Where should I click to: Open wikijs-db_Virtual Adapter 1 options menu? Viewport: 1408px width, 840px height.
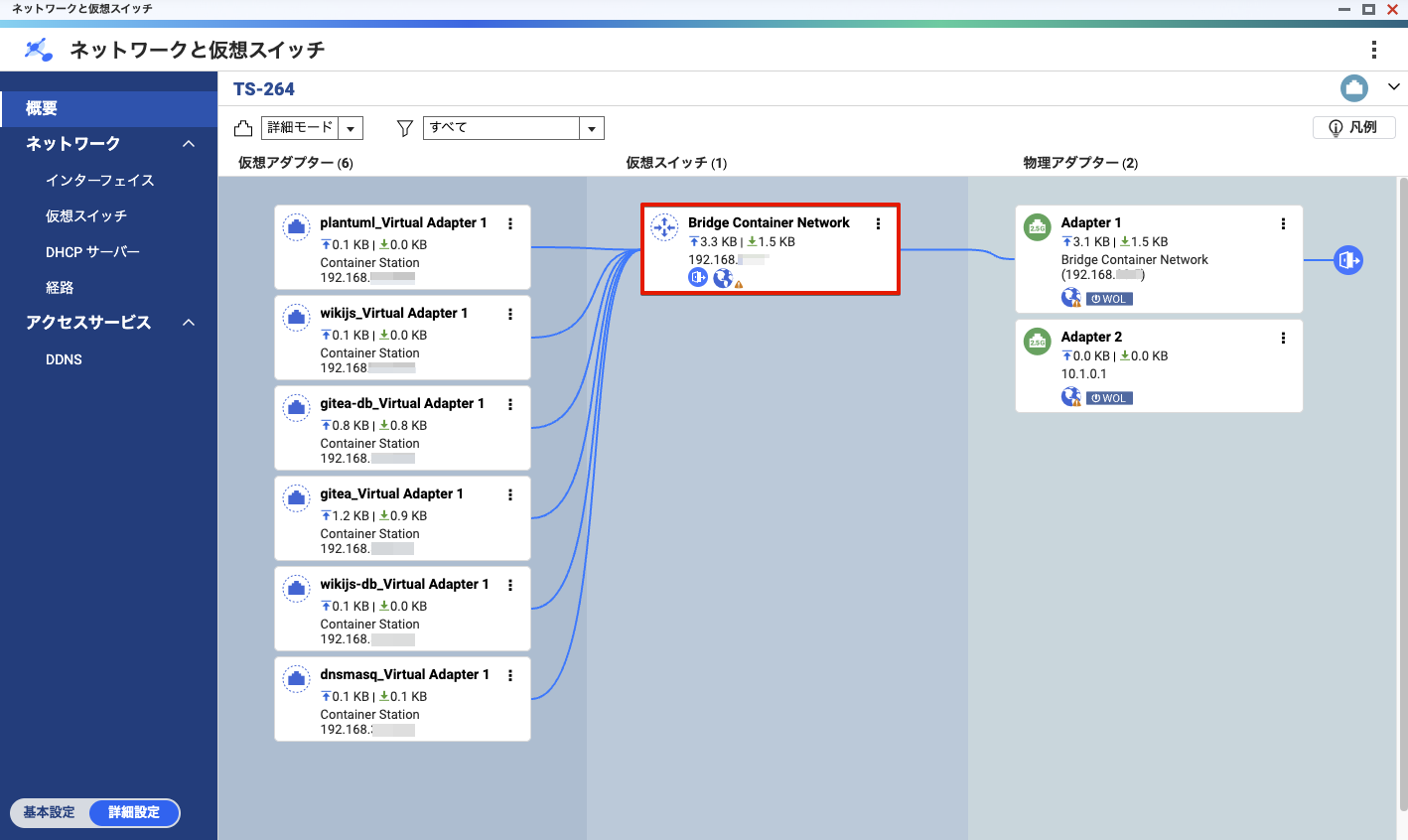coord(510,585)
